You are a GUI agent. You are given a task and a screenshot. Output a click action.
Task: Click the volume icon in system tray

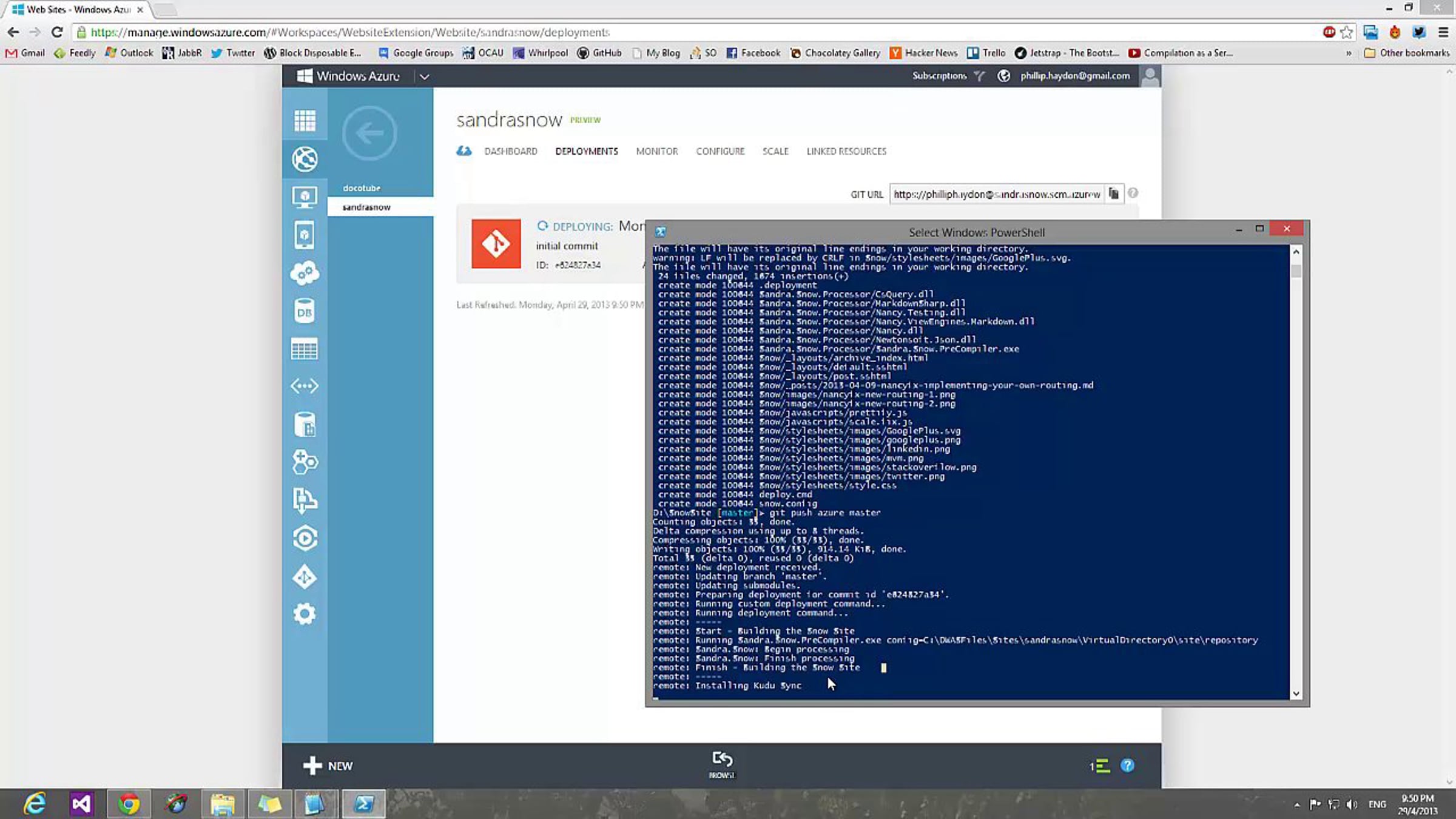pyautogui.click(x=1352, y=804)
